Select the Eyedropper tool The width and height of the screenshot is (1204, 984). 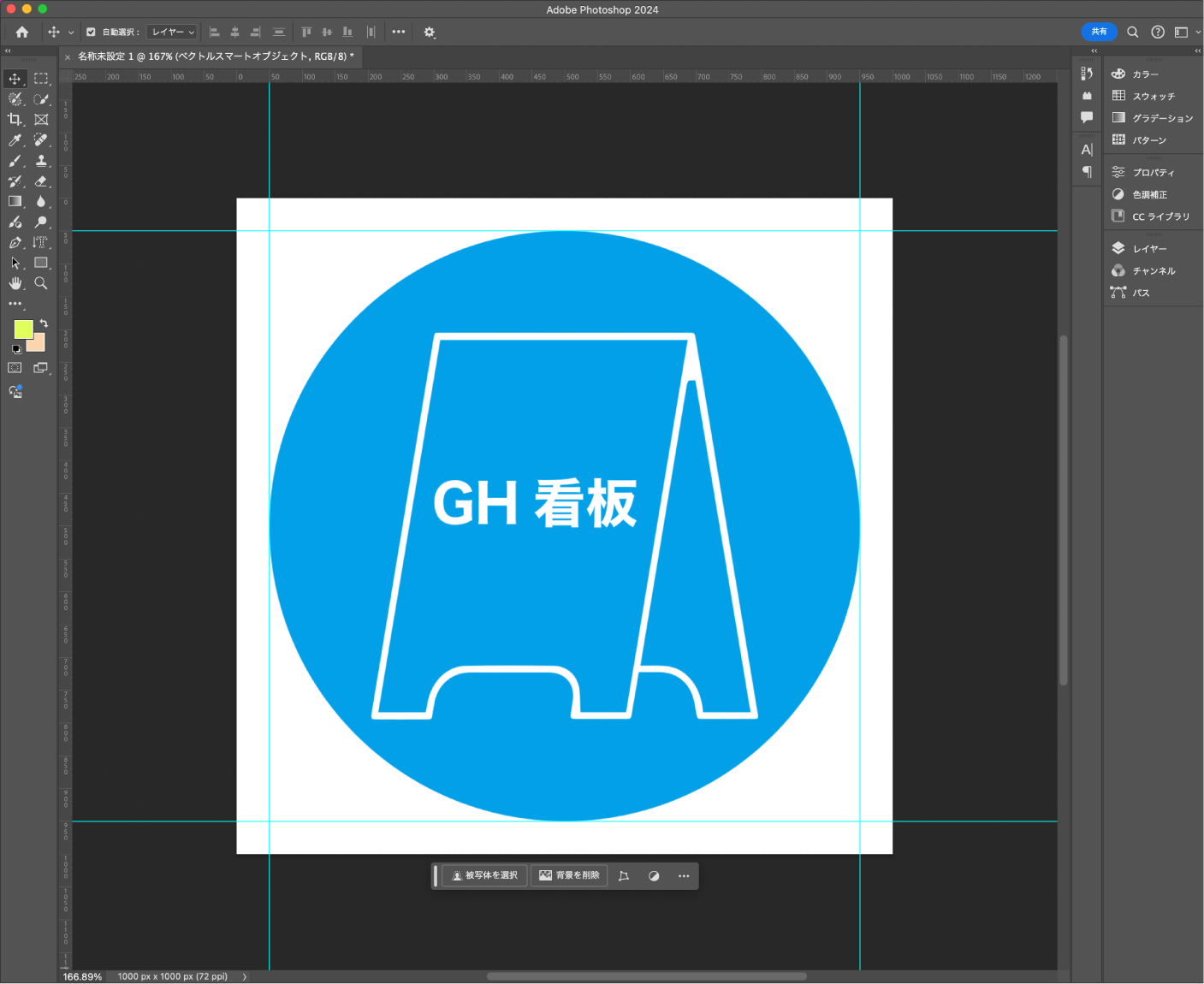[x=15, y=140]
